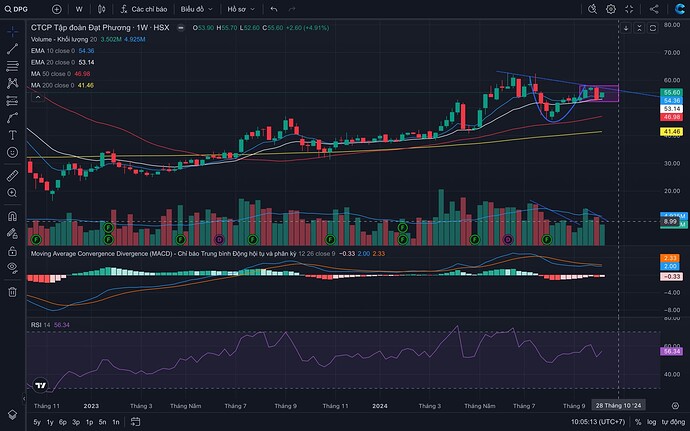Delete drawings with the trash icon

point(12,291)
